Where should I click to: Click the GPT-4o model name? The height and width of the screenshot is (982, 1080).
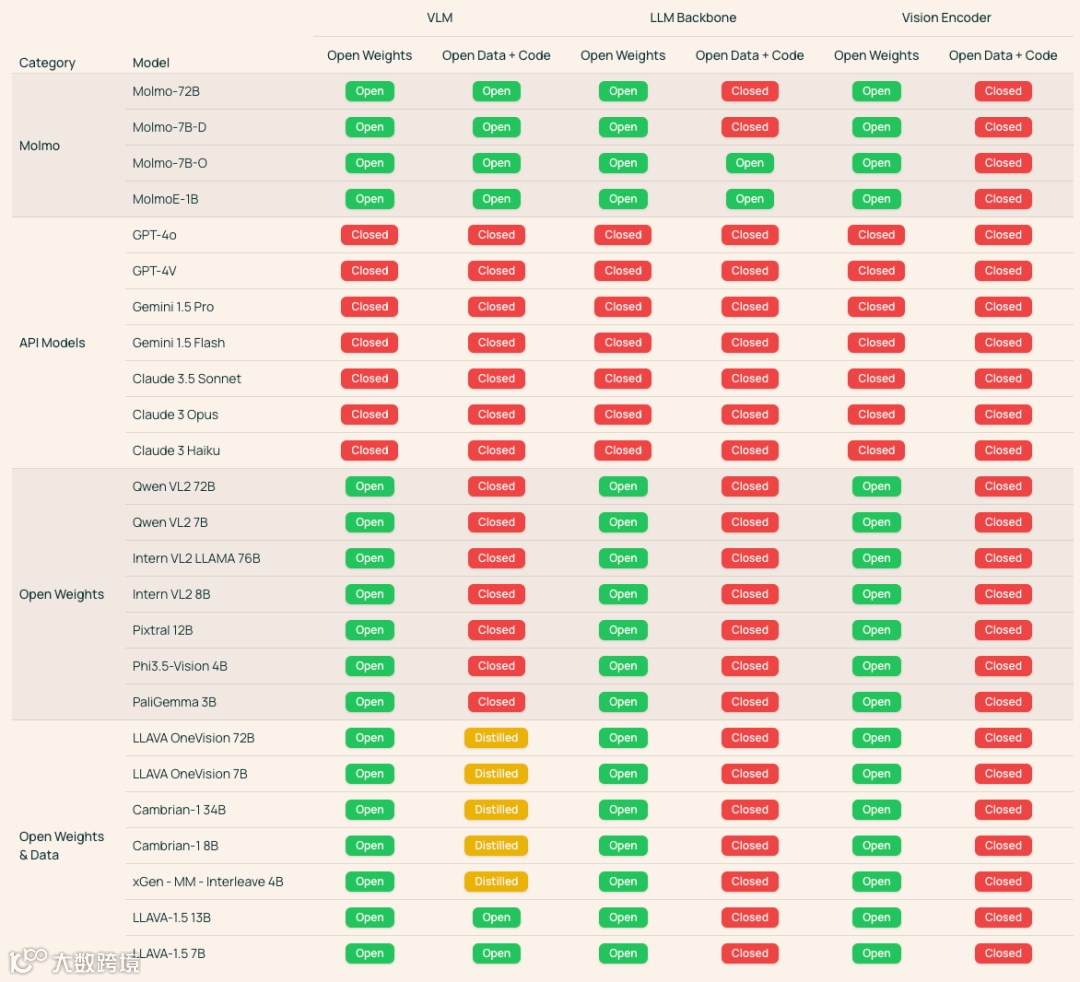click(154, 235)
